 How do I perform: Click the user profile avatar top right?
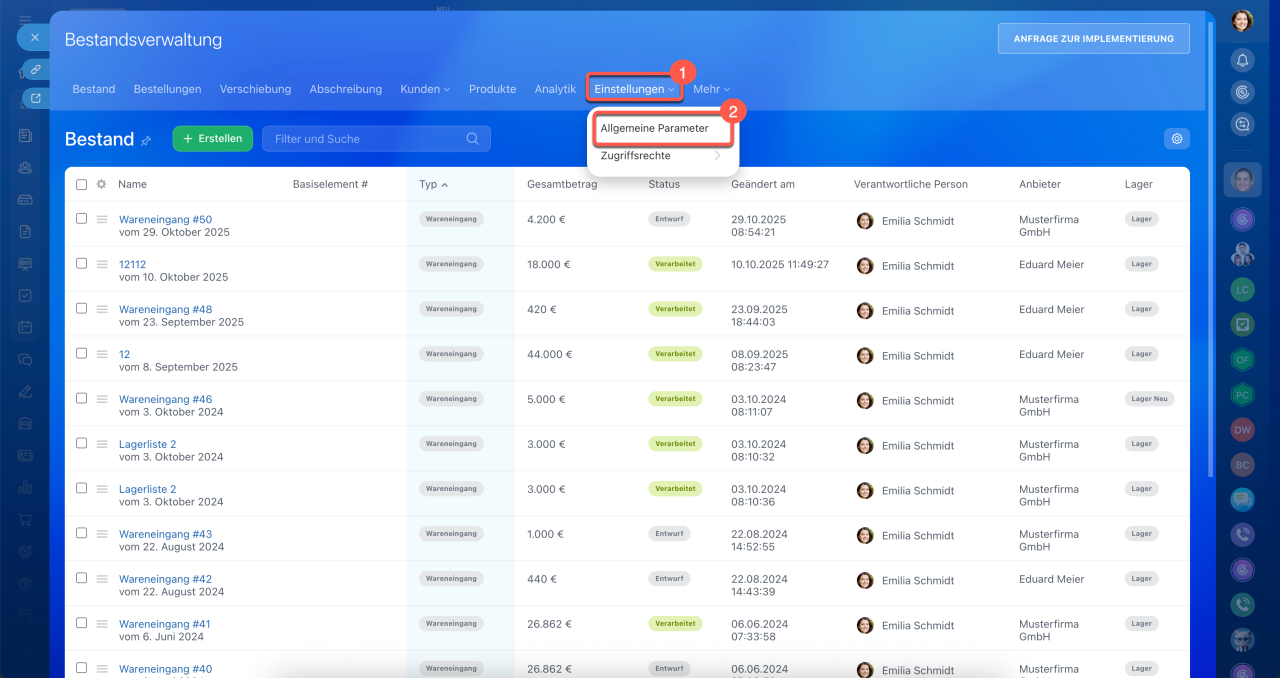1242,21
